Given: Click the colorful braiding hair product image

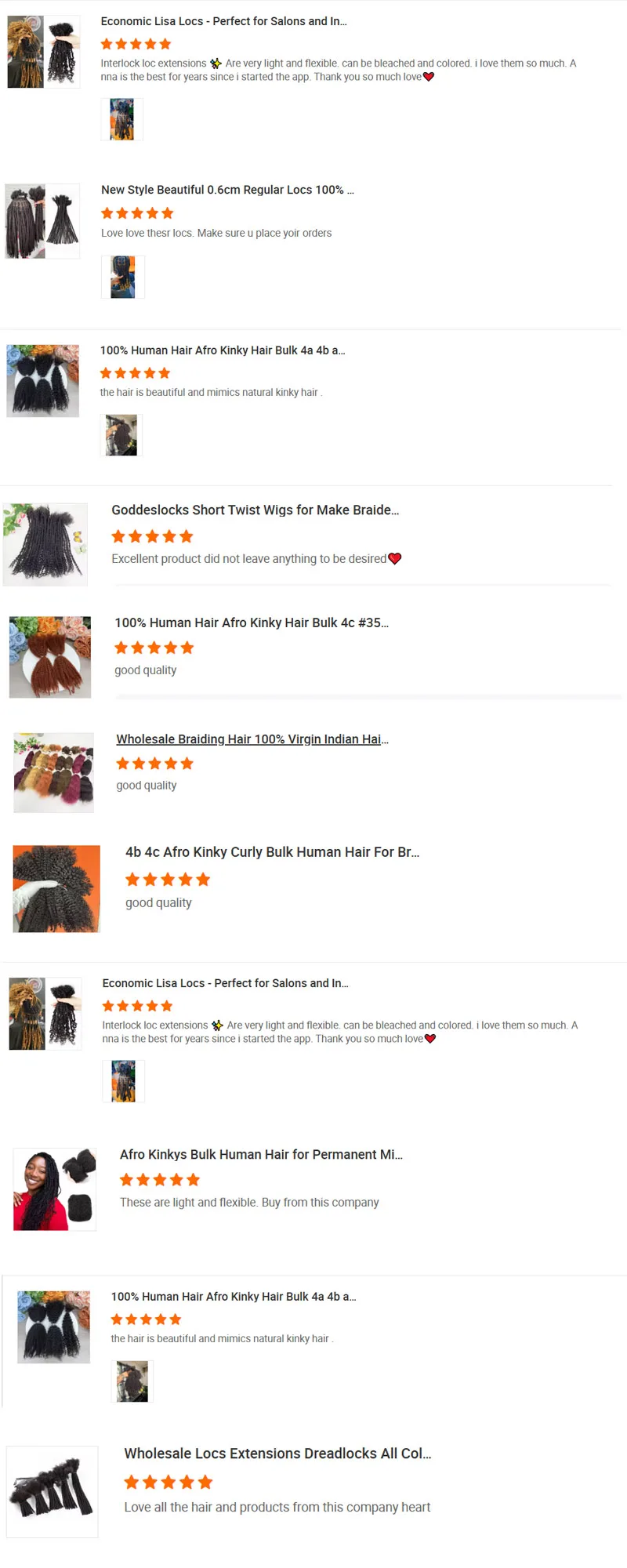Looking at the screenshot, I should (54, 773).
